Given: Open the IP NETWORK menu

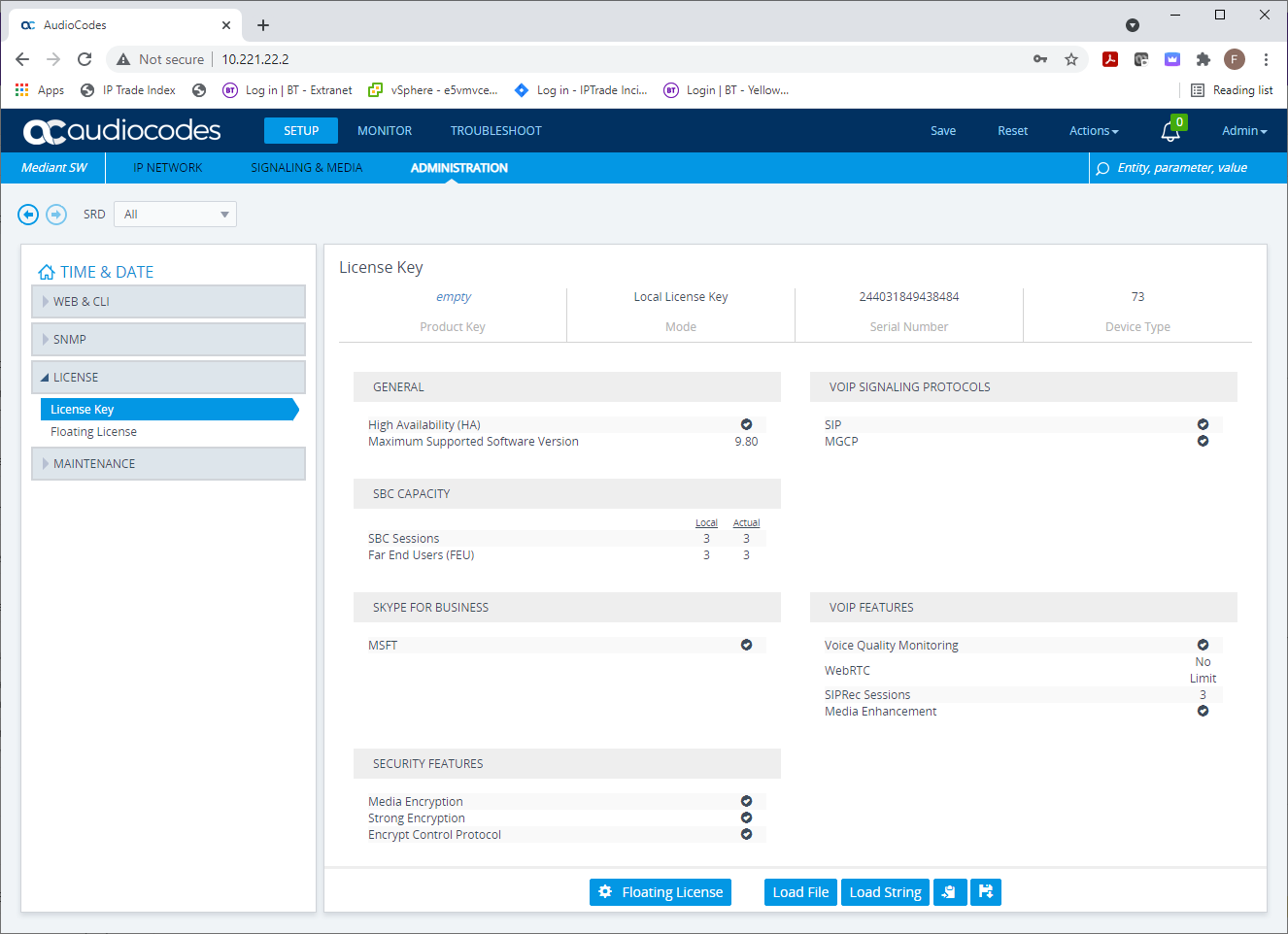Looking at the screenshot, I should (168, 168).
